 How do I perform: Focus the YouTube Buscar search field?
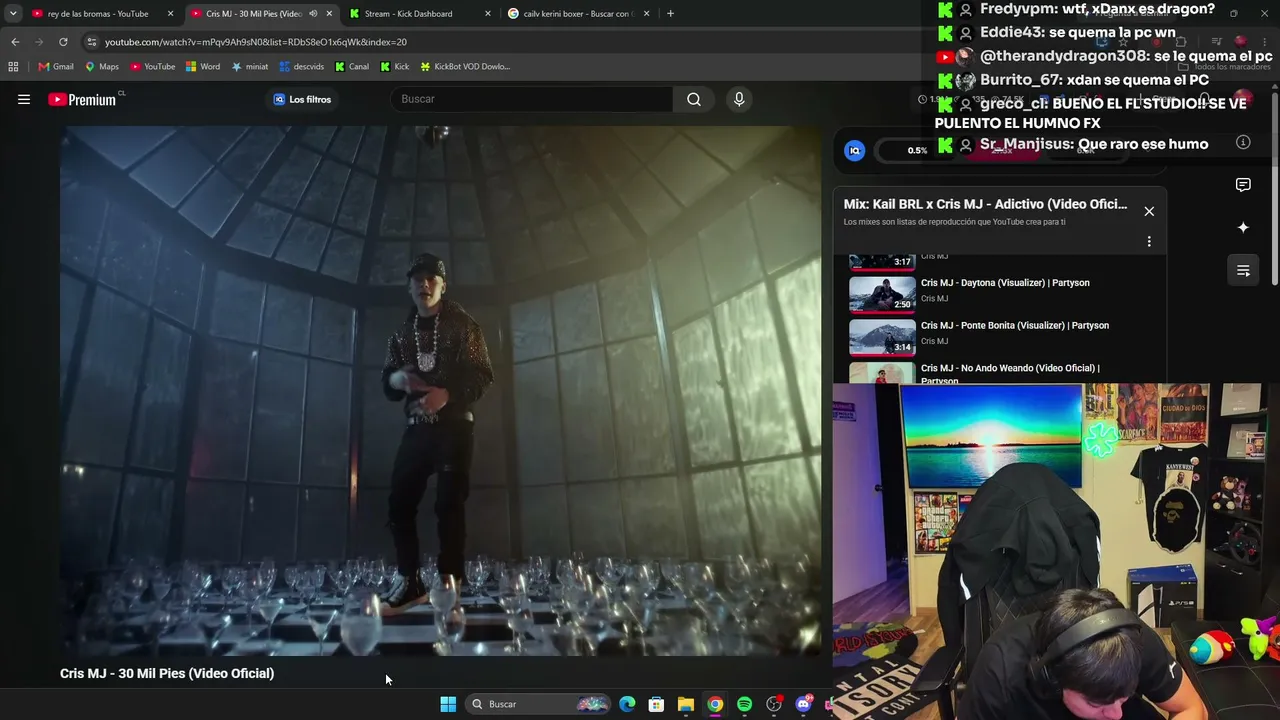(531, 99)
